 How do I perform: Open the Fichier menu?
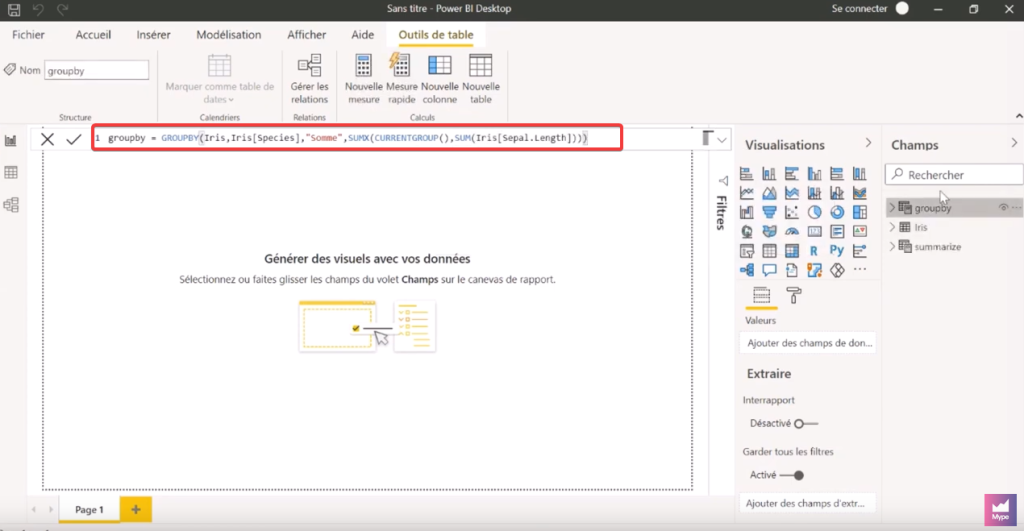[x=28, y=35]
